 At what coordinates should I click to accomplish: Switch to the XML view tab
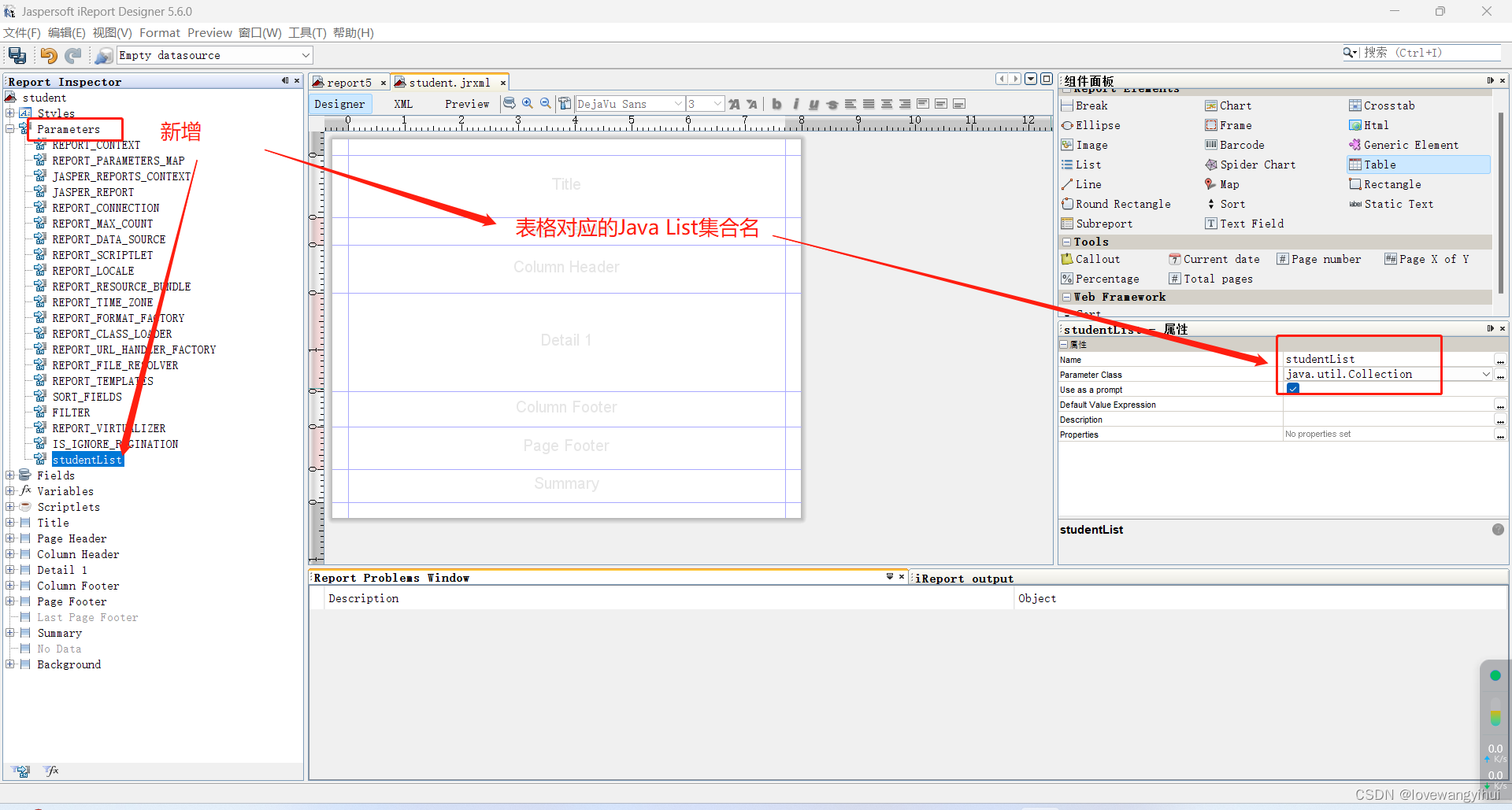403,104
